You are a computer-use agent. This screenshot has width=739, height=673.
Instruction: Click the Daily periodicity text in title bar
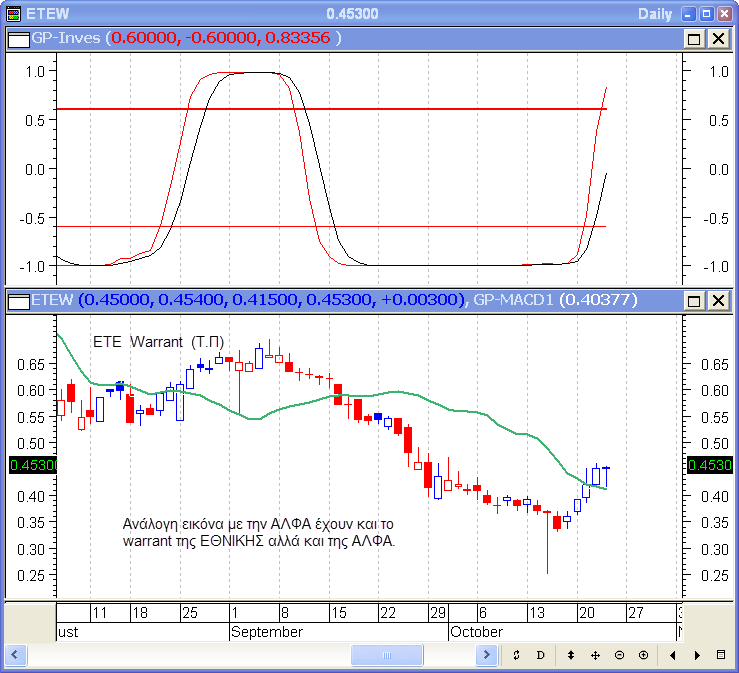point(655,13)
